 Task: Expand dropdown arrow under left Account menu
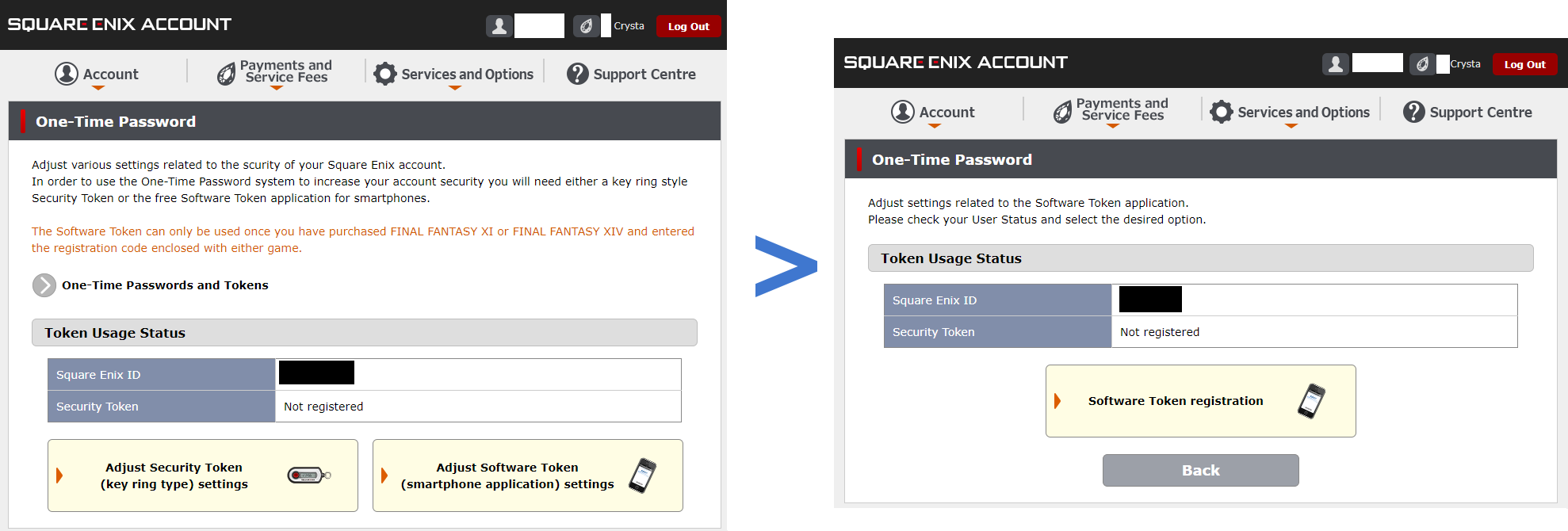tap(98, 88)
